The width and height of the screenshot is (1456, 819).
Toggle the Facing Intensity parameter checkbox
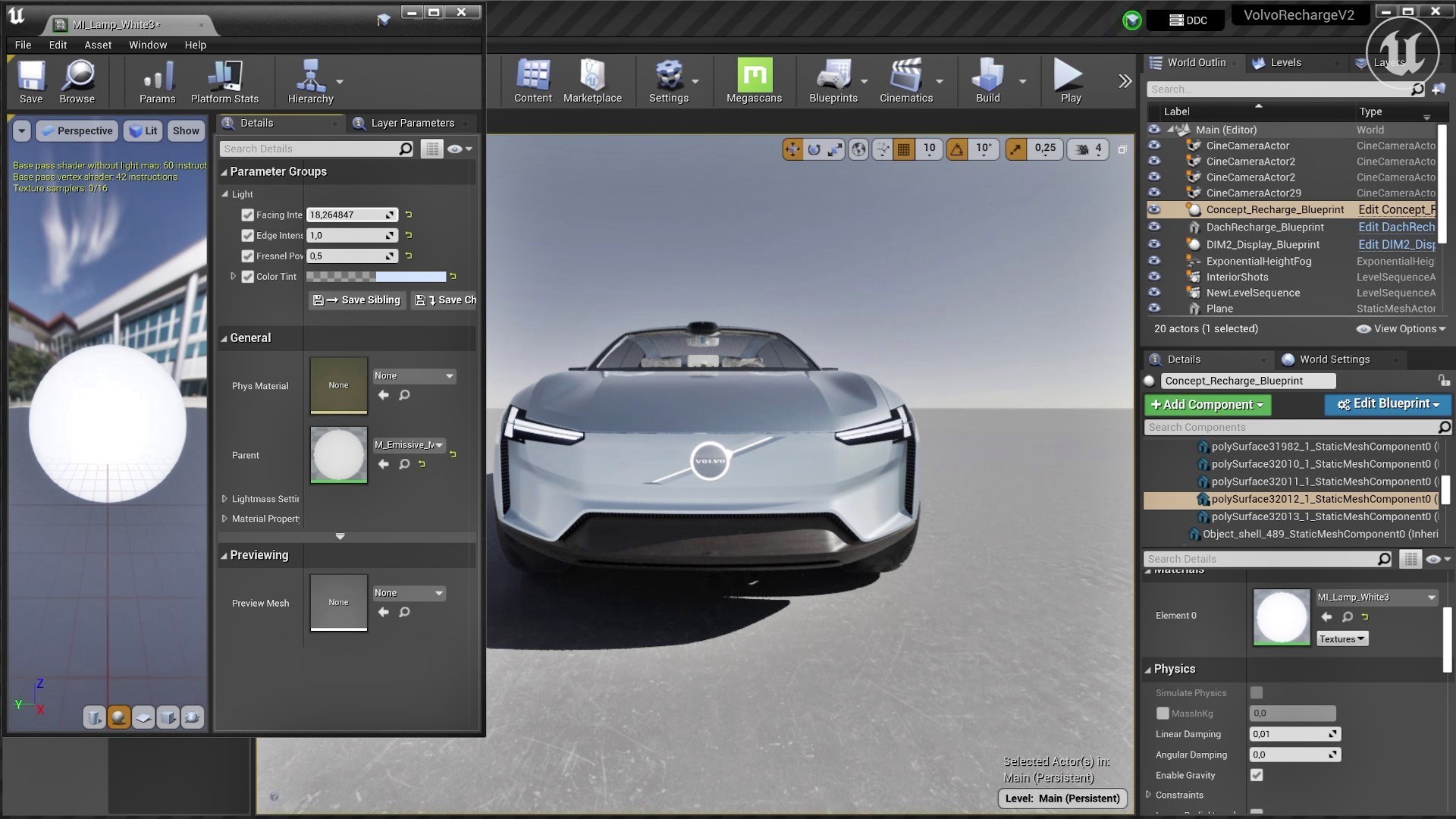247,215
